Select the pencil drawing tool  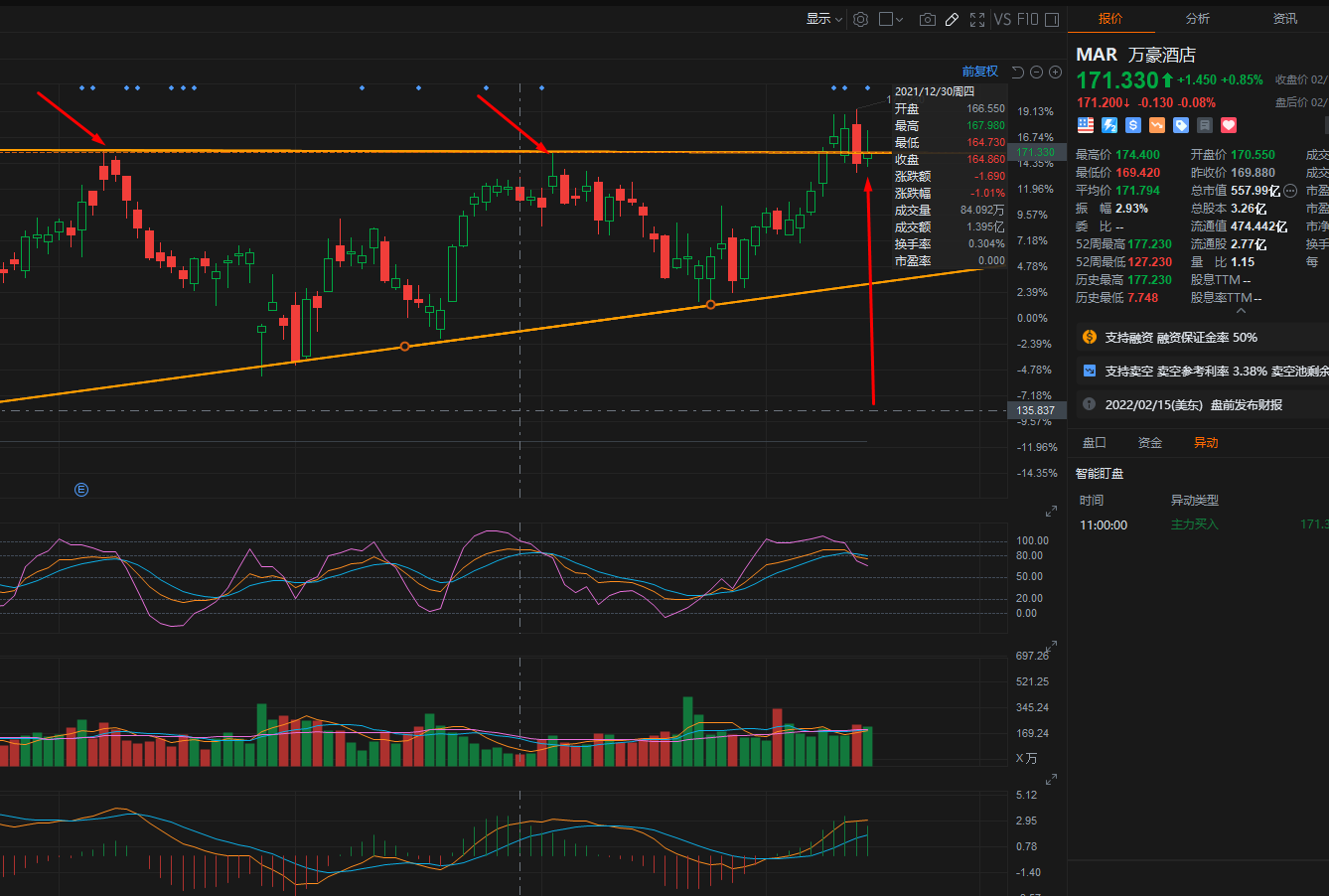(x=952, y=19)
